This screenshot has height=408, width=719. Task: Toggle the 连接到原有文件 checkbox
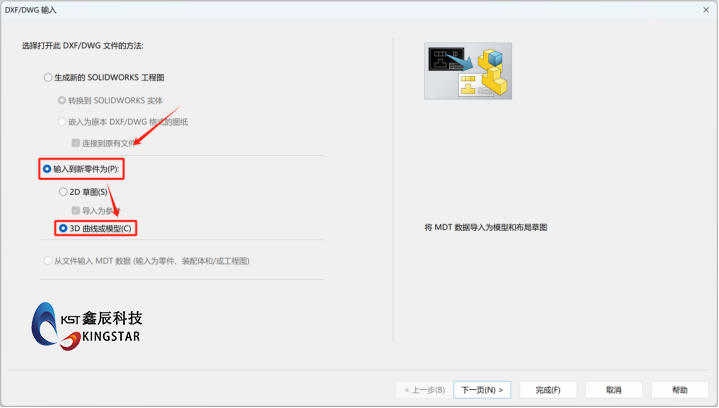[x=76, y=143]
